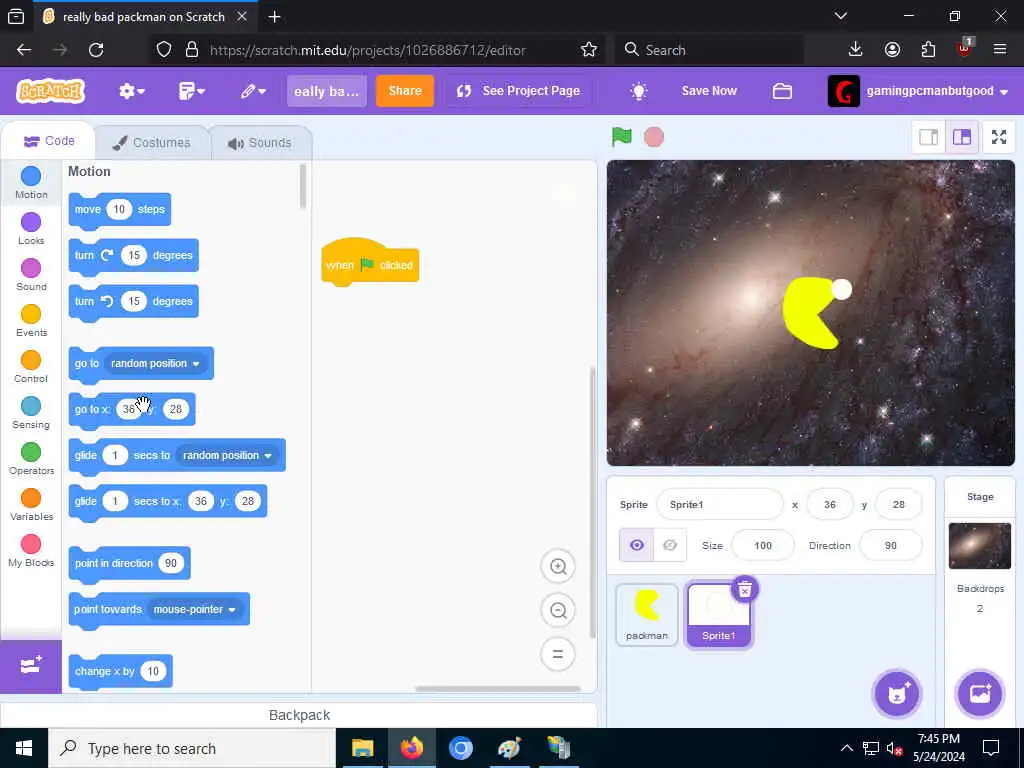Image resolution: width=1024 pixels, height=768 pixels.
Task: Select Variables block category
Action: pyautogui.click(x=31, y=505)
